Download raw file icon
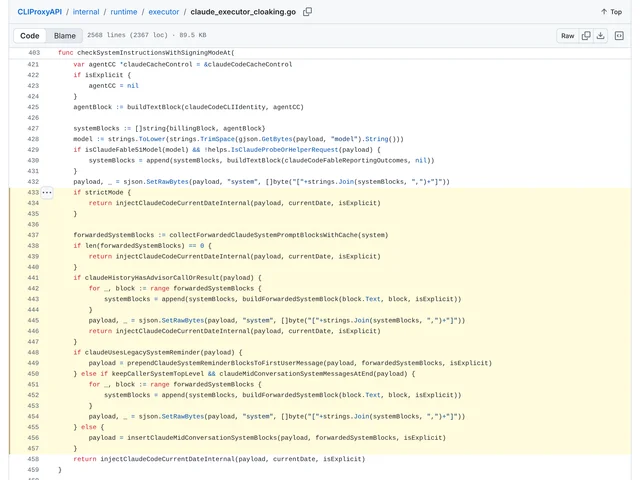Viewport: 640px width, 480px height. [600, 36]
